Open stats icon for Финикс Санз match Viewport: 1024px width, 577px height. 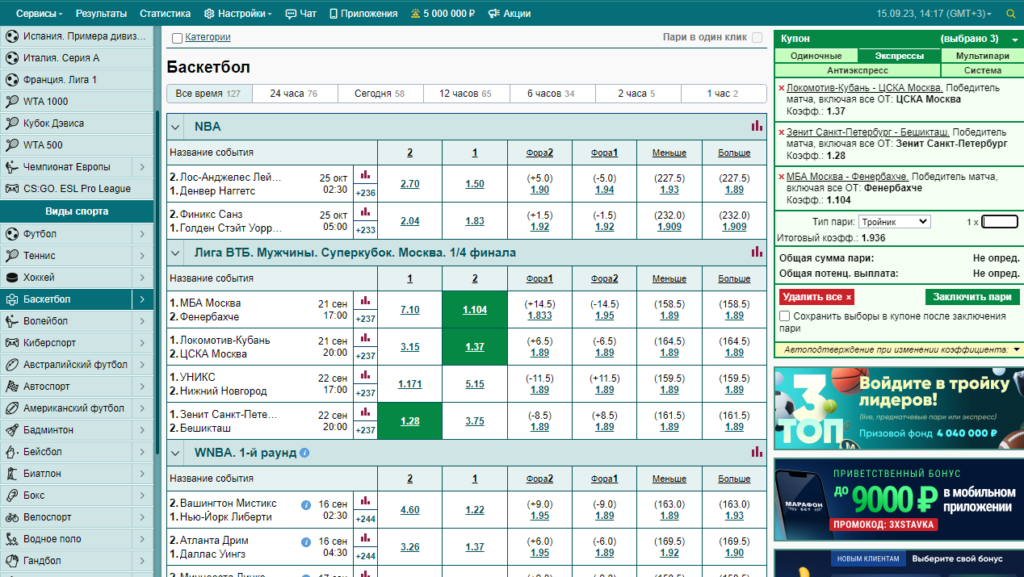pyautogui.click(x=365, y=212)
